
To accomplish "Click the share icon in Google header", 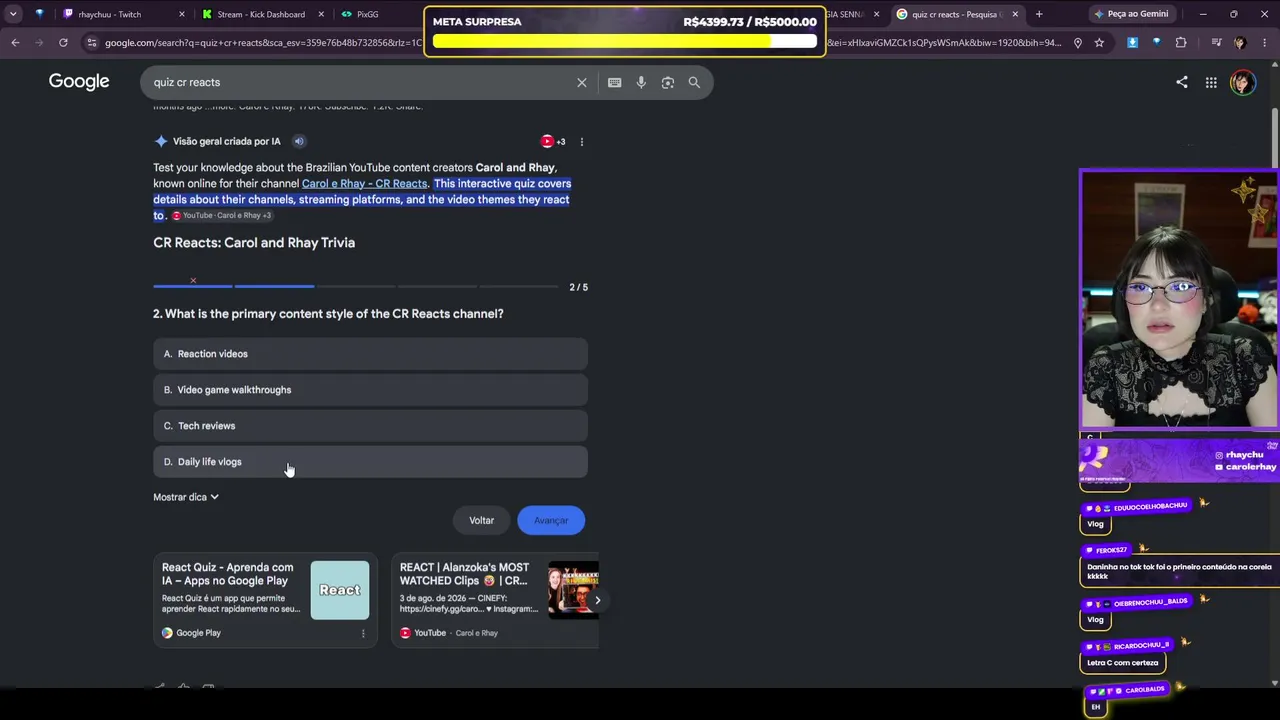I will click(x=1182, y=82).
